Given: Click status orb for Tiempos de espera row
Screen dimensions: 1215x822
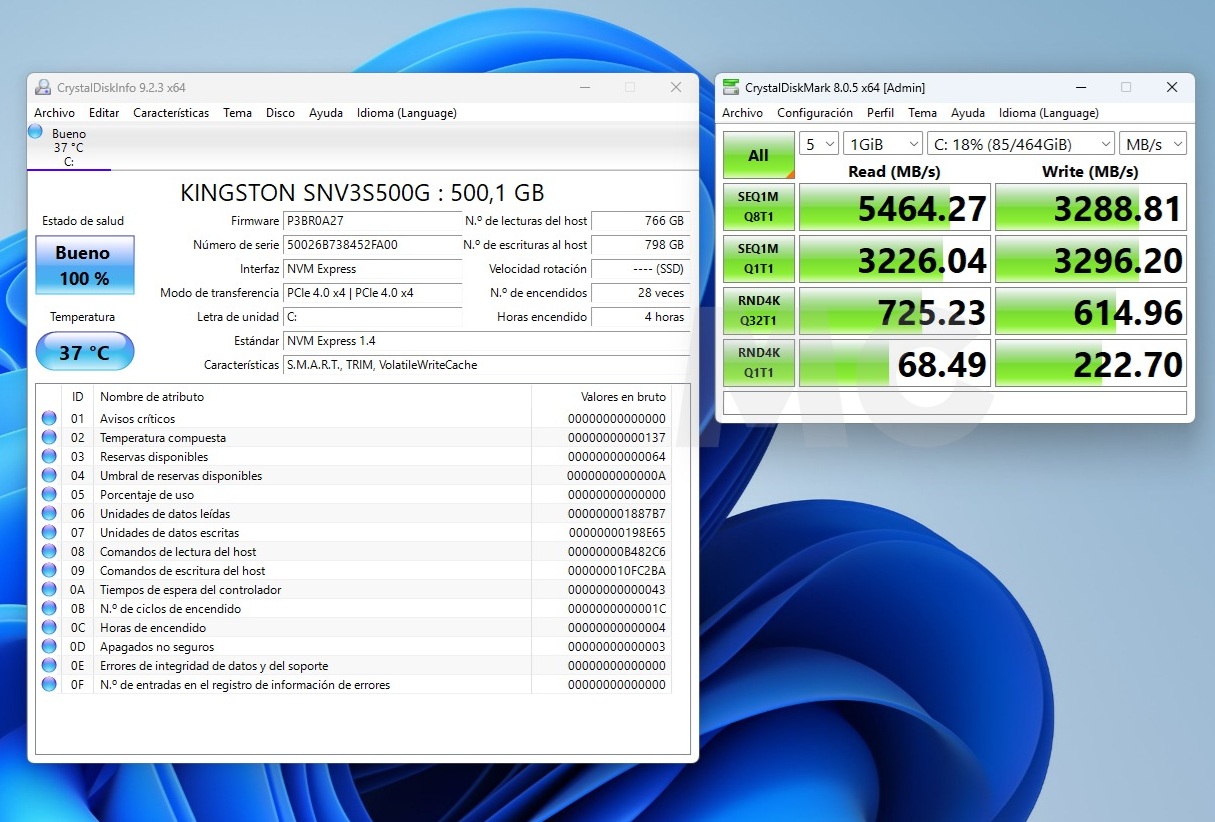Looking at the screenshot, I should pos(49,590).
